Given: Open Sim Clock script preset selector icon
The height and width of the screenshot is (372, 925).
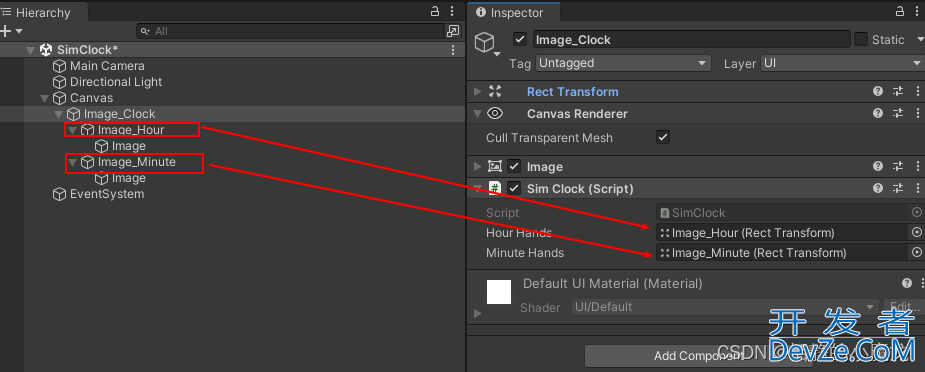Looking at the screenshot, I should pos(898,188).
